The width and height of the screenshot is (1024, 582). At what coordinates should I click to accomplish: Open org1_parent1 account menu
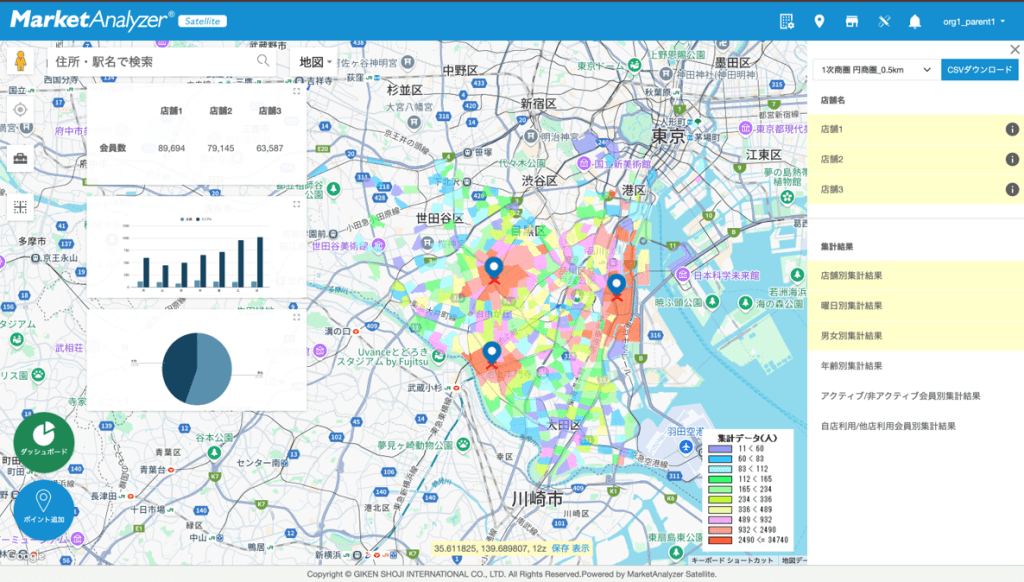(x=973, y=22)
